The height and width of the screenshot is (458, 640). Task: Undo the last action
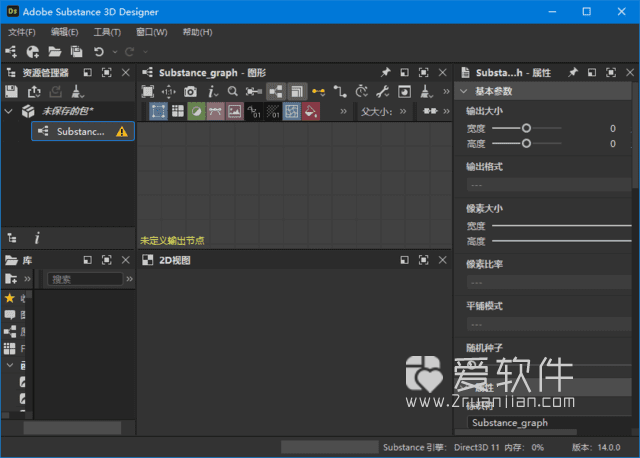click(98, 51)
